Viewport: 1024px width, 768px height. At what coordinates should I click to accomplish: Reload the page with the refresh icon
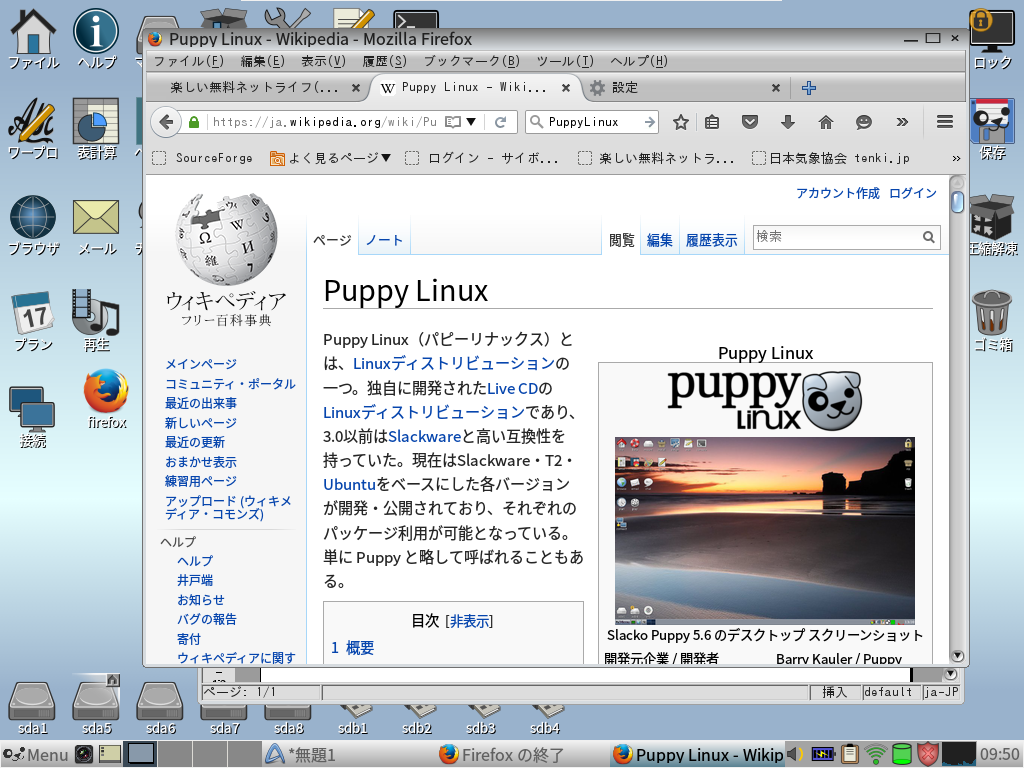pos(500,122)
